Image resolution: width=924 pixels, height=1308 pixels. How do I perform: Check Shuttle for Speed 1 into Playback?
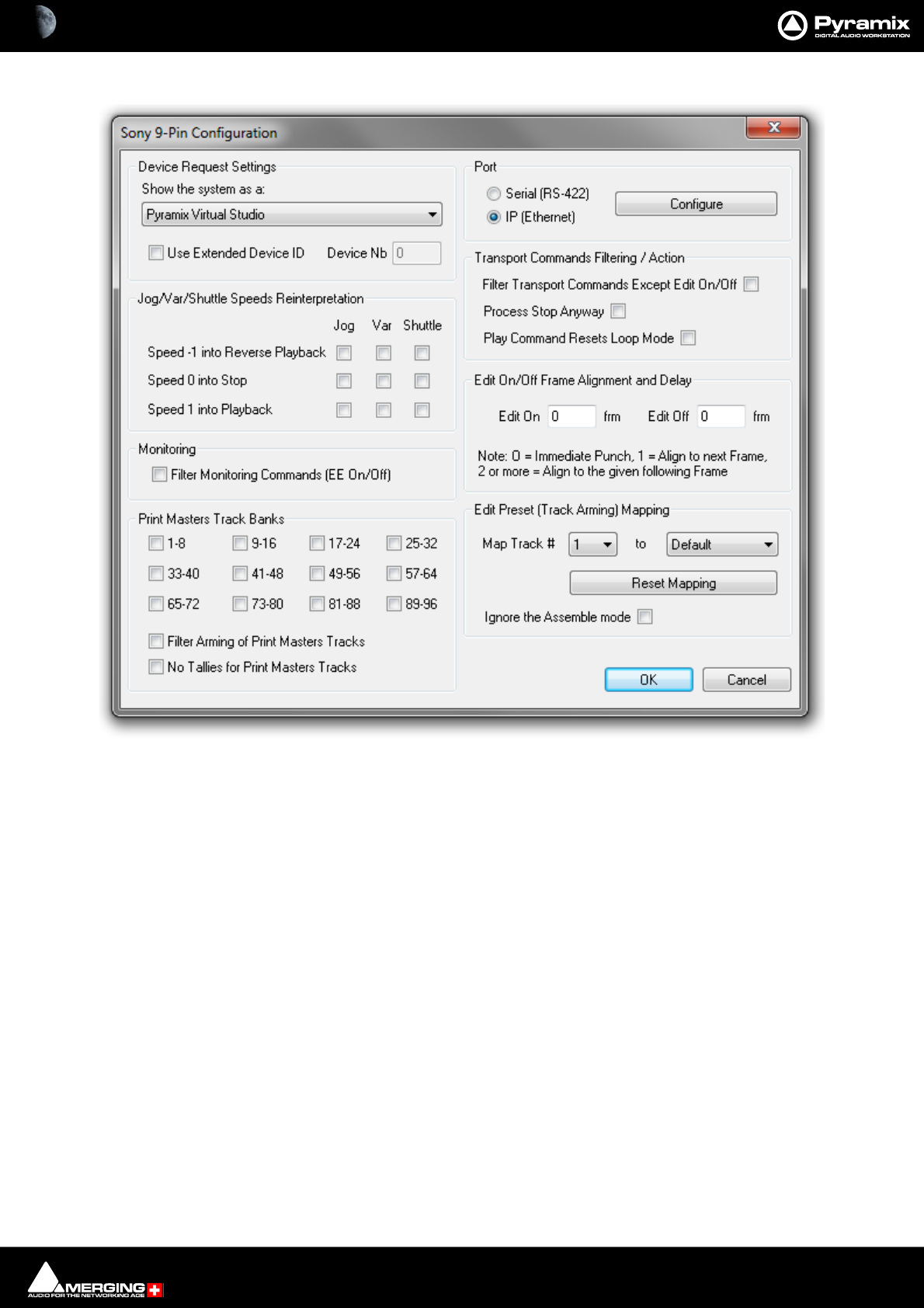coord(422,409)
